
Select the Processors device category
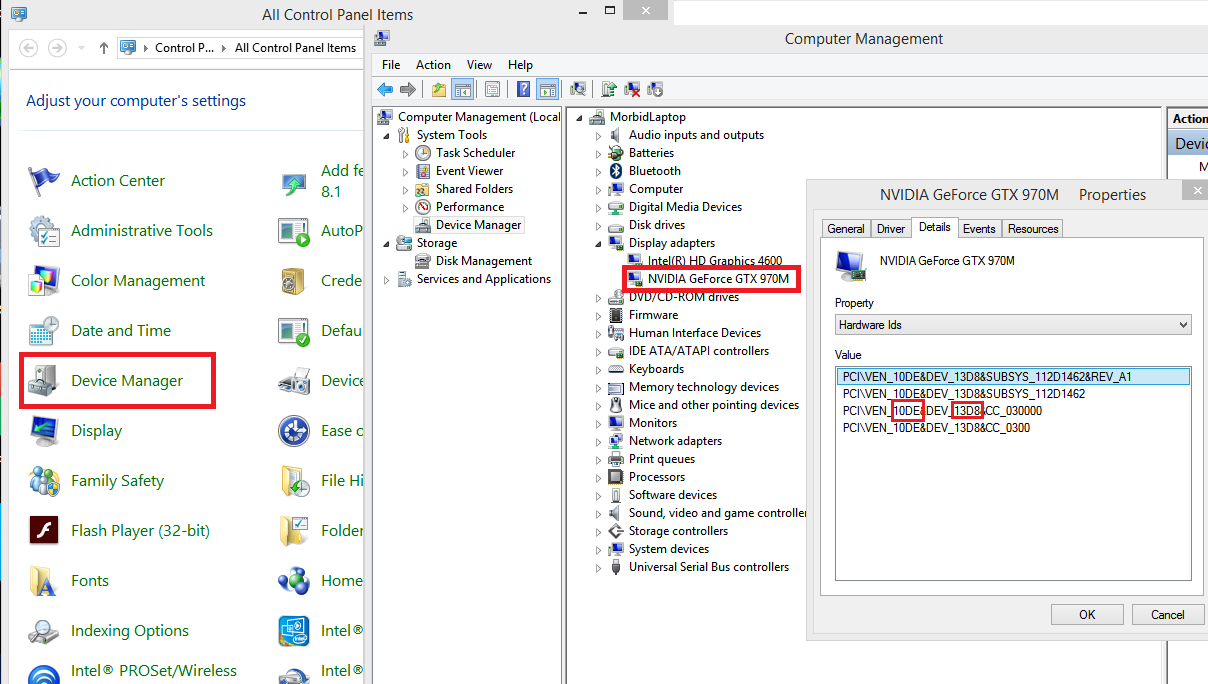click(657, 477)
